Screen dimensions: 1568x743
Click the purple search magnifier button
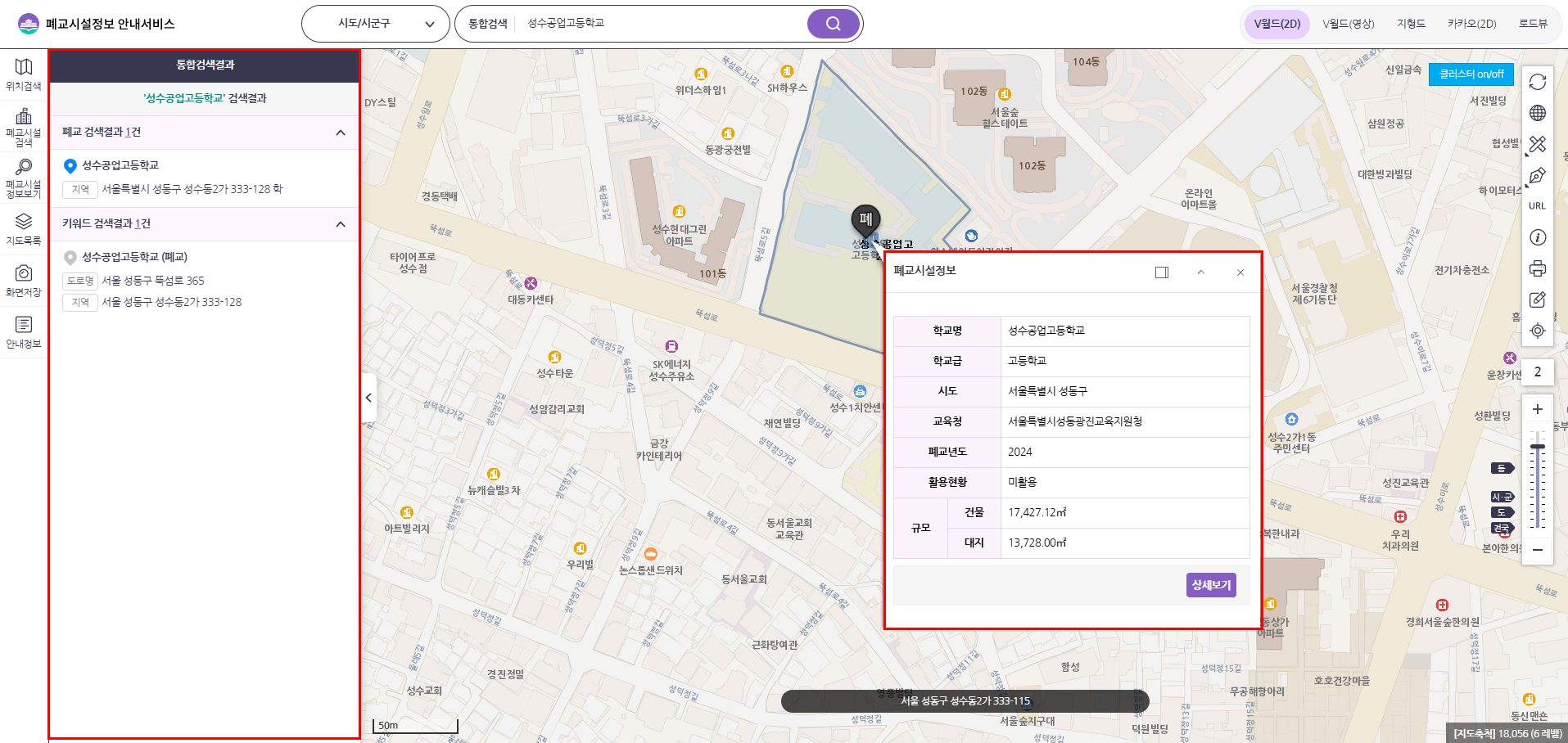tap(833, 24)
